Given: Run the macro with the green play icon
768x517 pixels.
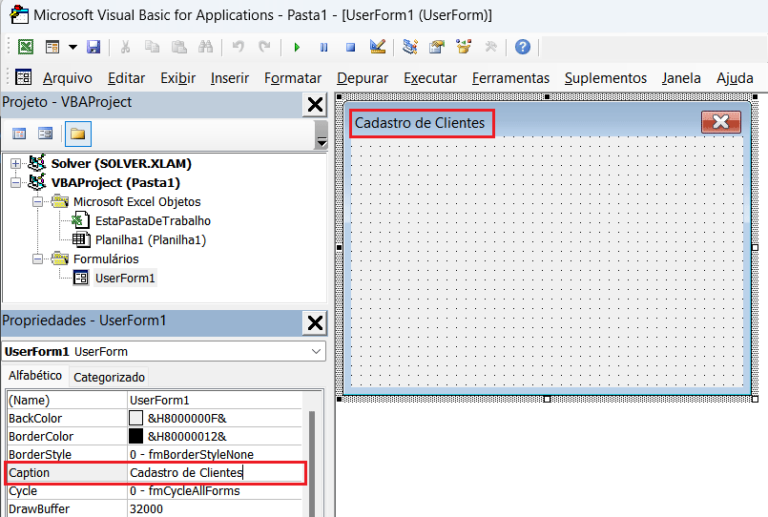Looking at the screenshot, I should tap(296, 47).
